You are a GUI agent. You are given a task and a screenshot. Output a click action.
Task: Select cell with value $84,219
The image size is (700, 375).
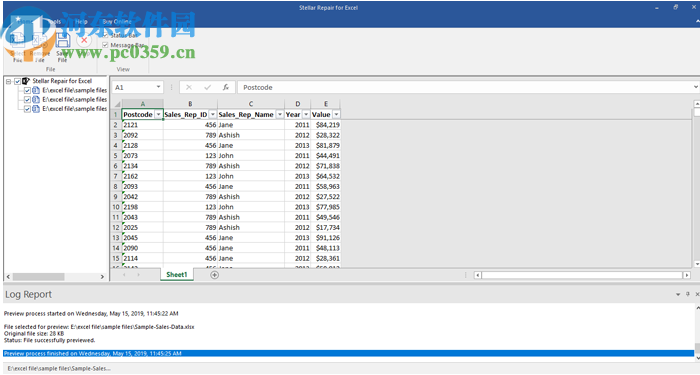point(326,125)
